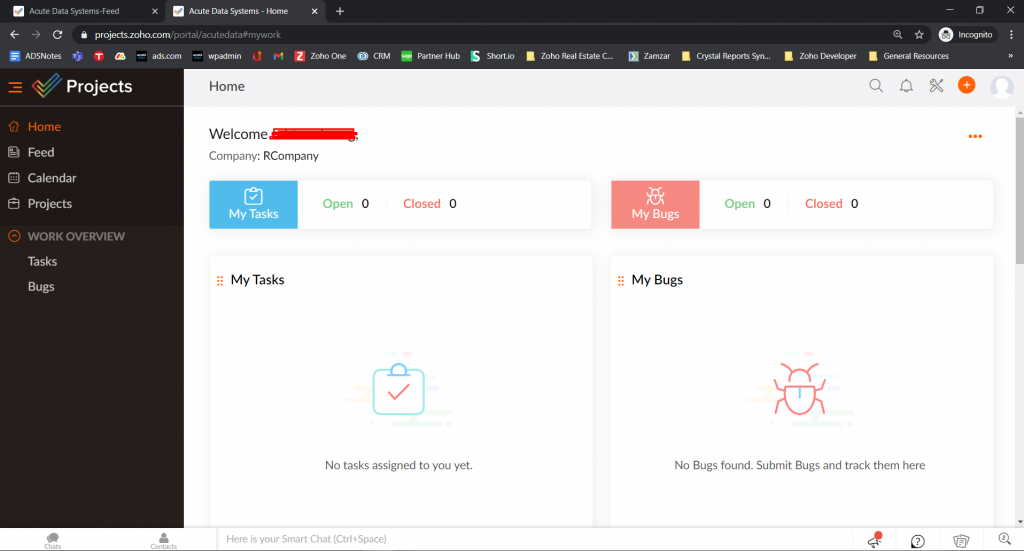Open Home in the sidebar
This screenshot has height=551, width=1024.
[44, 127]
